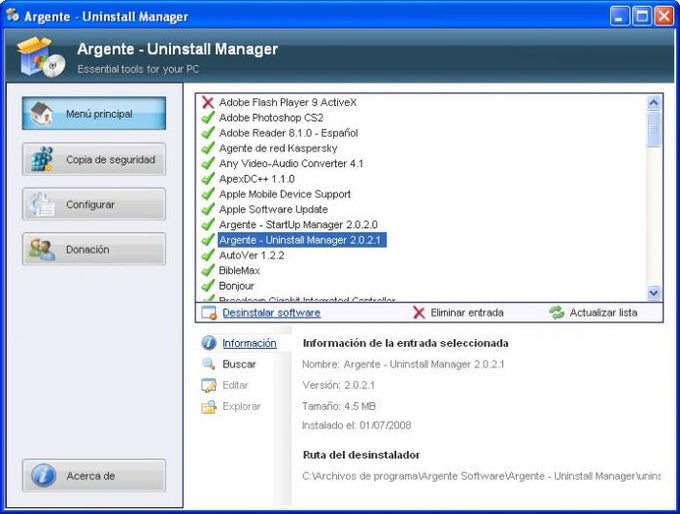Click the green refresh arrows beside Actualizar lista
This screenshot has width=680, height=514.
point(556,312)
